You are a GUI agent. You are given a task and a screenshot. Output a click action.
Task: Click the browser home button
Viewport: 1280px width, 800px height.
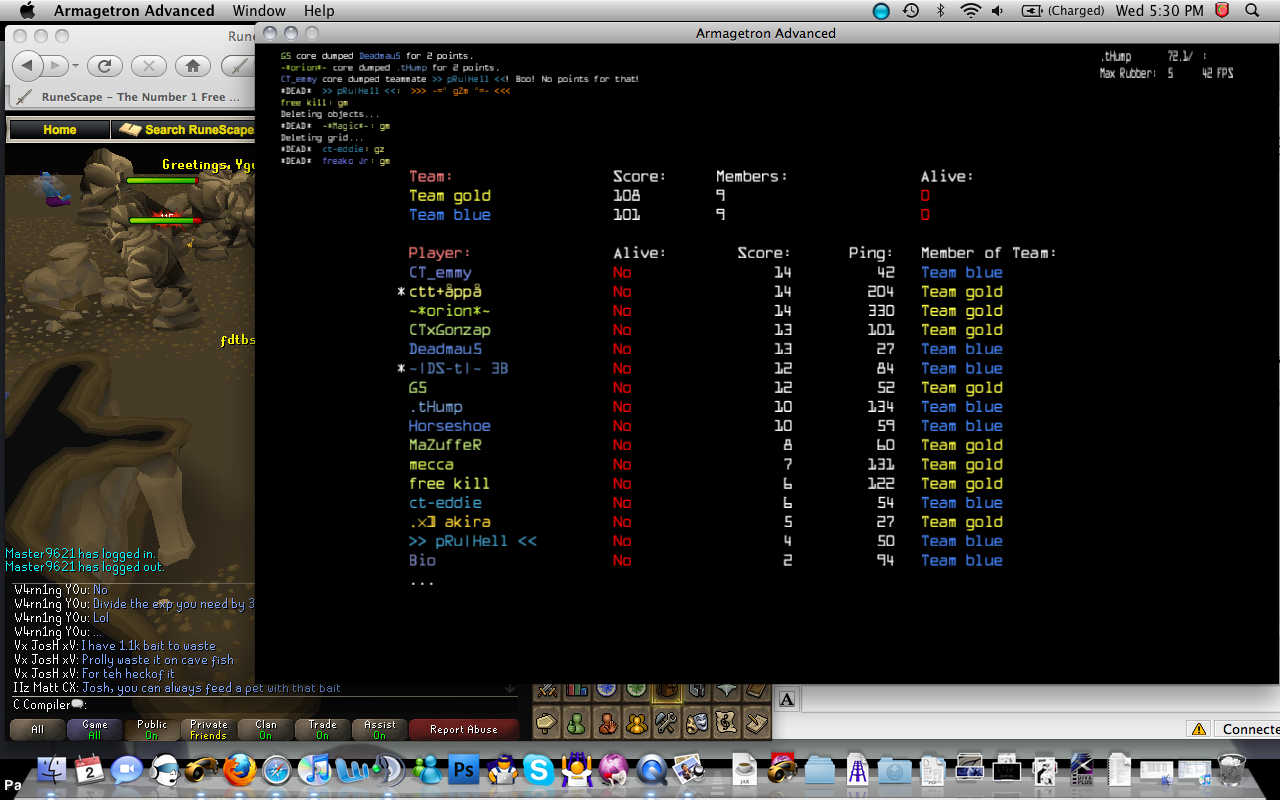coord(192,66)
